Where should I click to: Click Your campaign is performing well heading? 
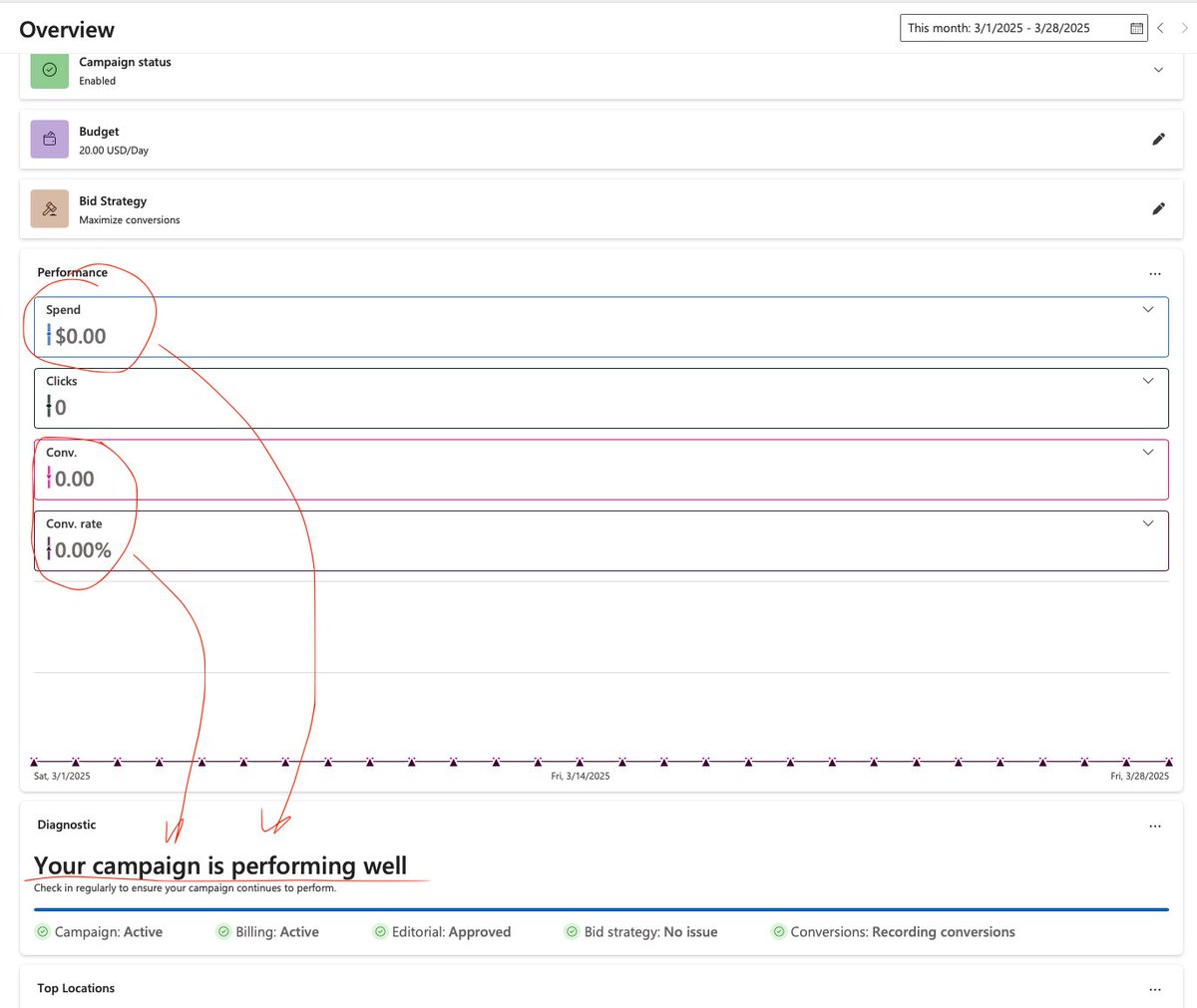point(220,865)
